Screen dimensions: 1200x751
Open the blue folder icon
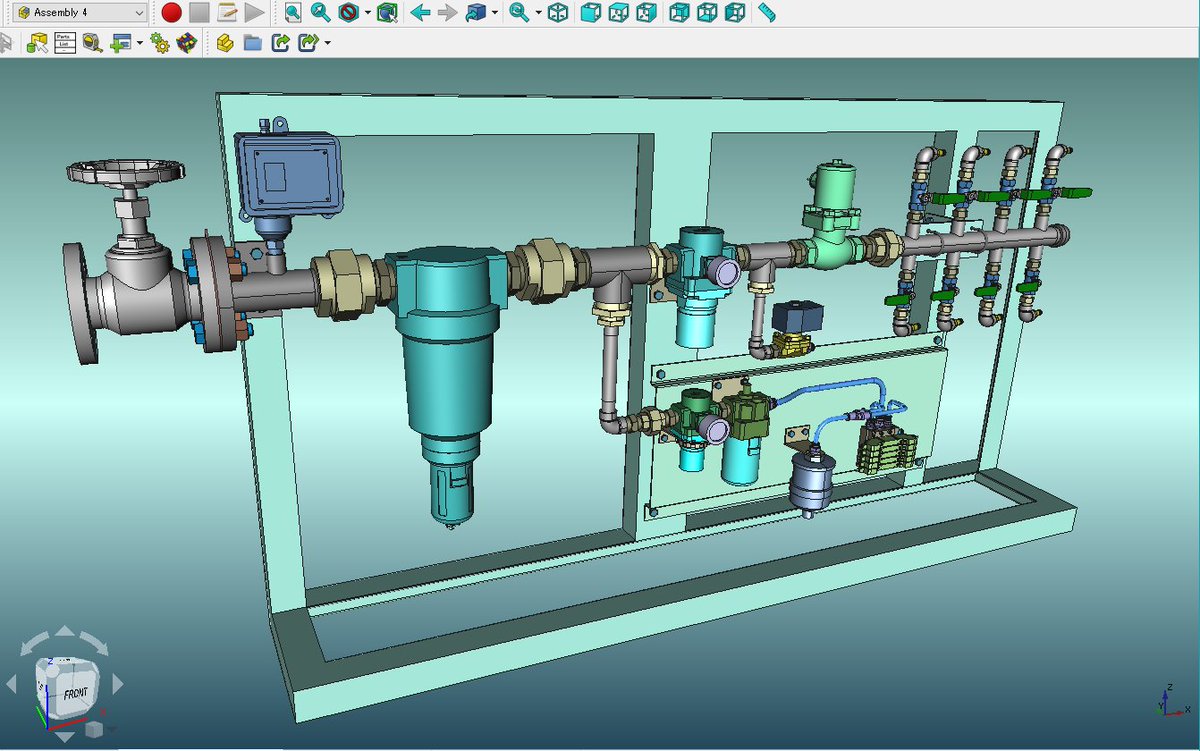pos(252,43)
